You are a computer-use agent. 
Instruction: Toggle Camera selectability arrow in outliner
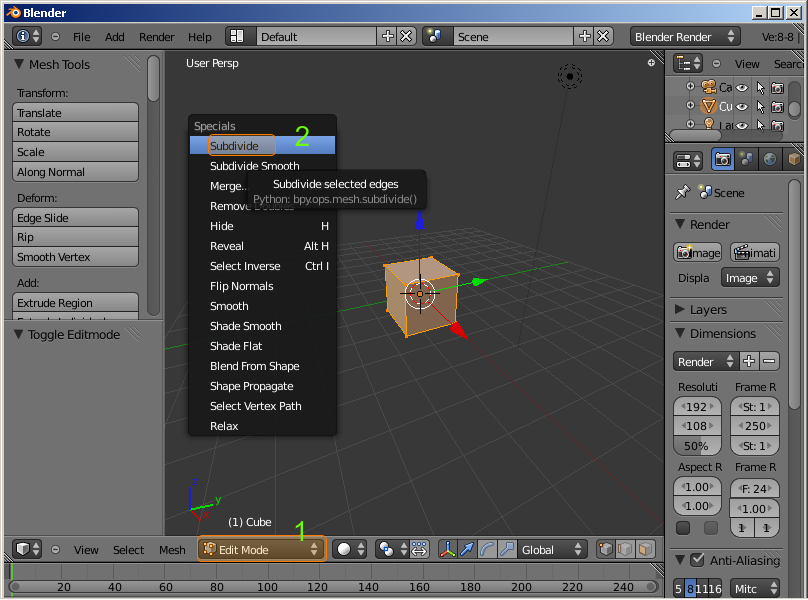click(761, 88)
